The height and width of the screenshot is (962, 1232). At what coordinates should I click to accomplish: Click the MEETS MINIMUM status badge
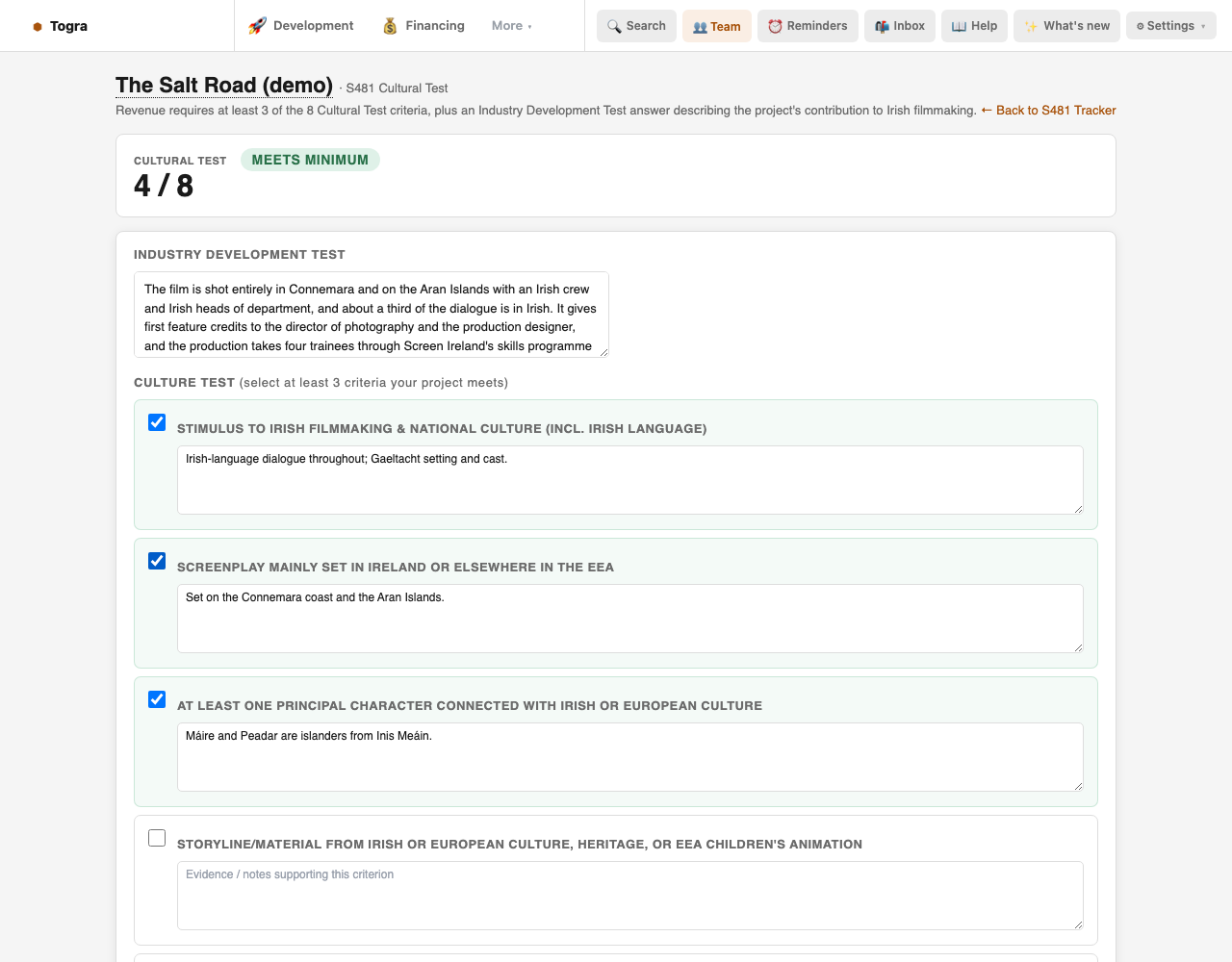pyautogui.click(x=310, y=160)
